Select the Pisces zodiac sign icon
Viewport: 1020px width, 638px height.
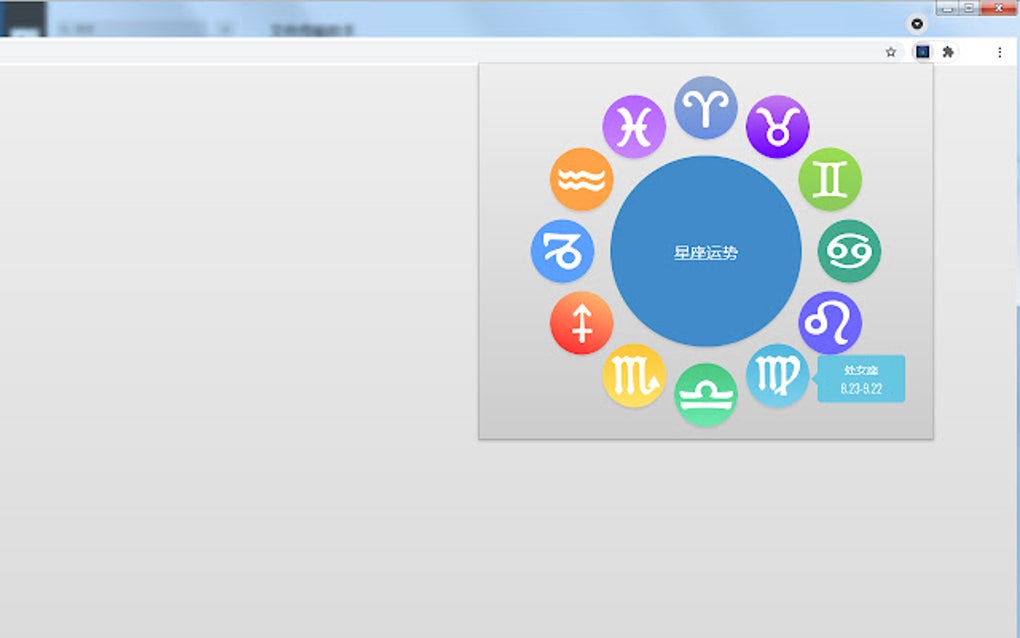(635, 124)
